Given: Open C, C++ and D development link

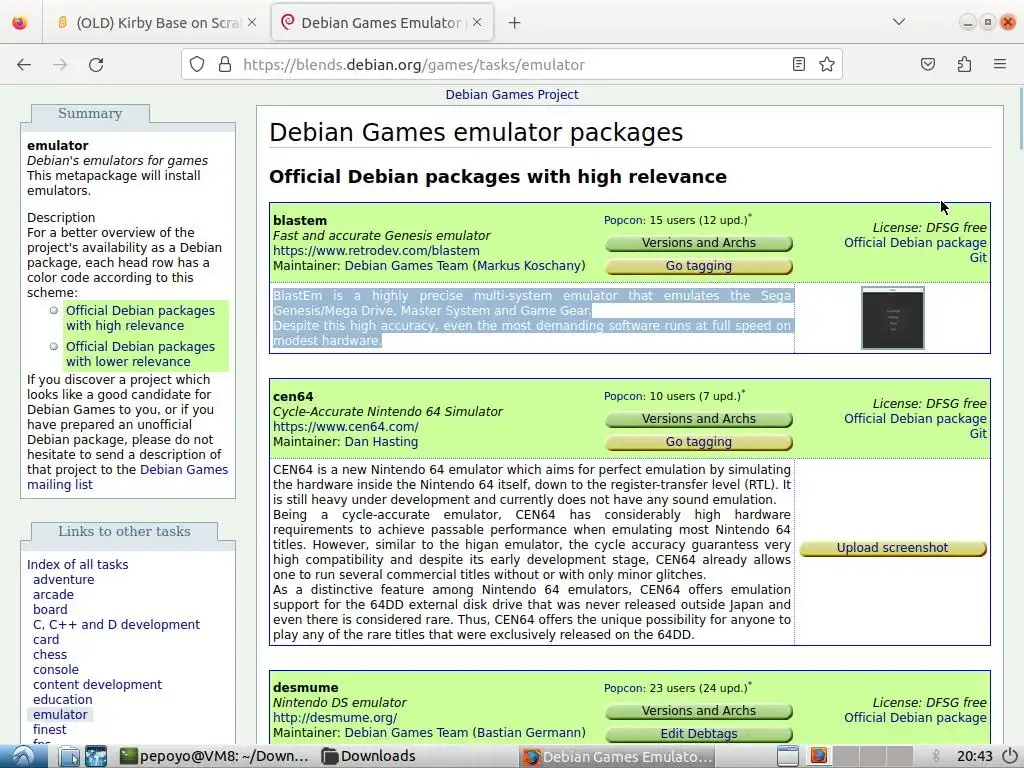Looking at the screenshot, I should point(116,625).
